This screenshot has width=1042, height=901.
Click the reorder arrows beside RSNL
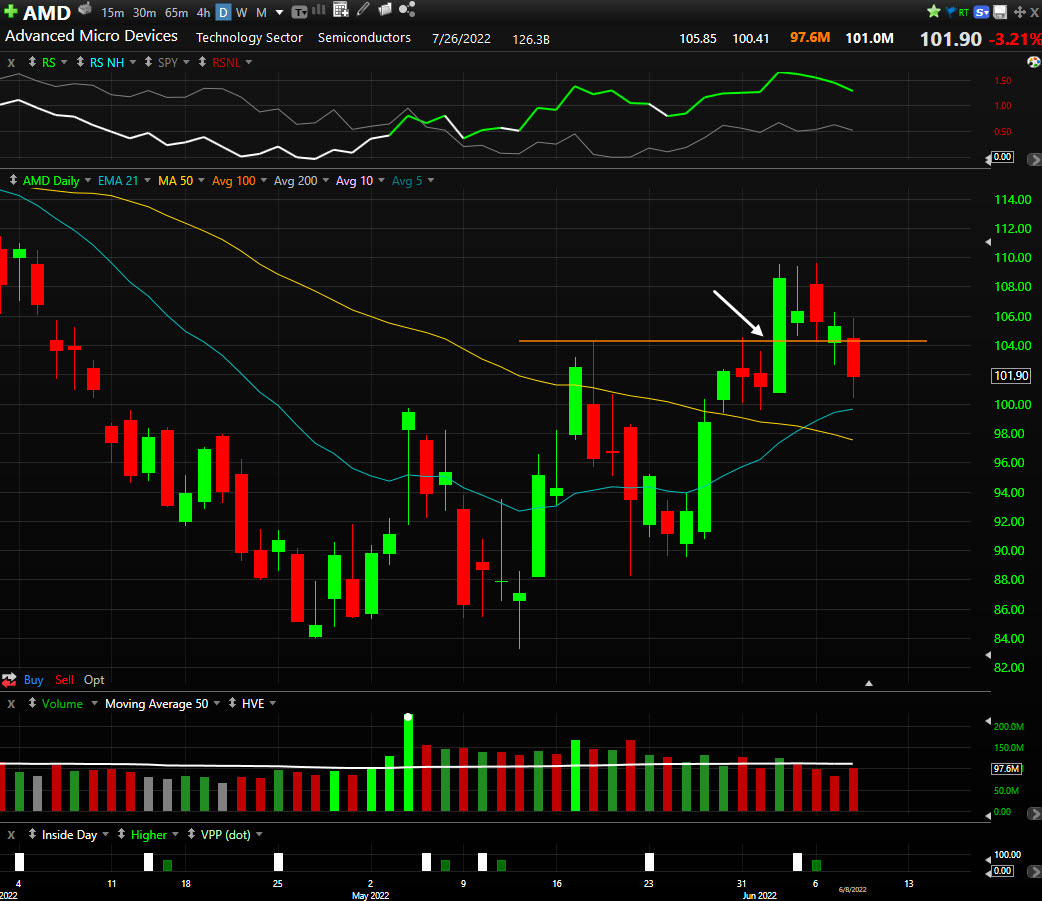(202, 62)
